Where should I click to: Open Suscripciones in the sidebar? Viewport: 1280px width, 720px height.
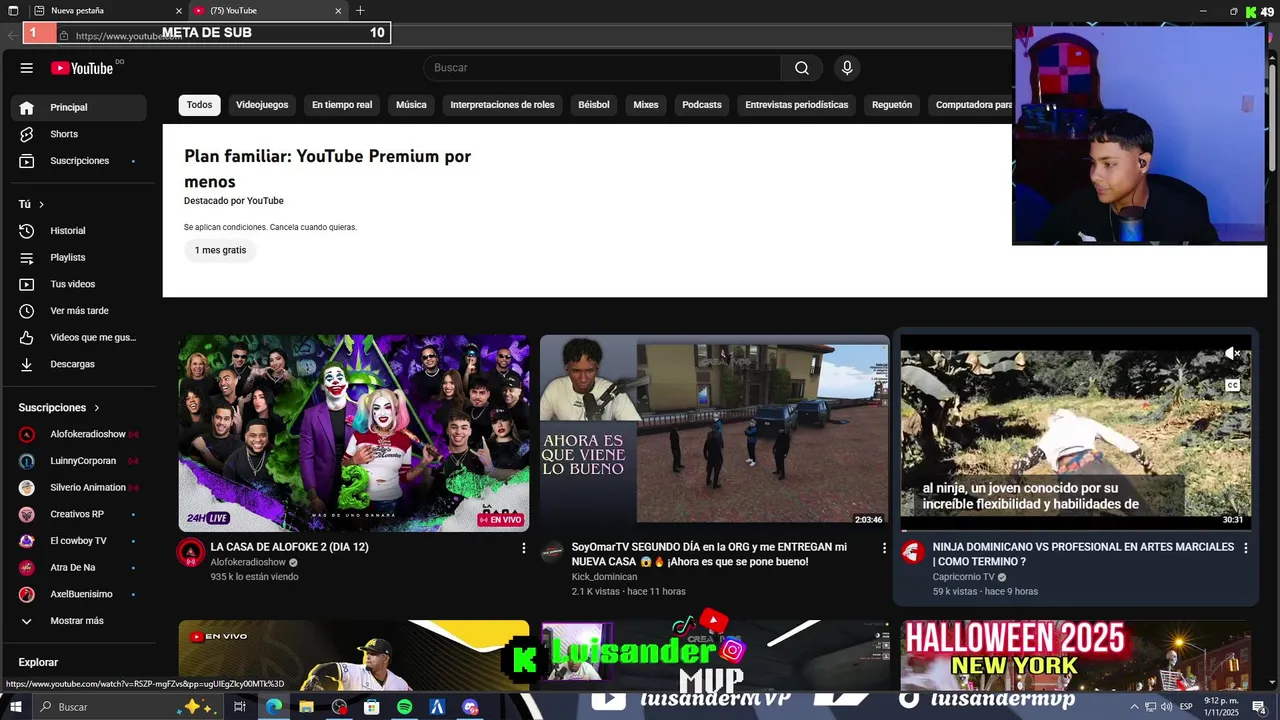pos(79,161)
